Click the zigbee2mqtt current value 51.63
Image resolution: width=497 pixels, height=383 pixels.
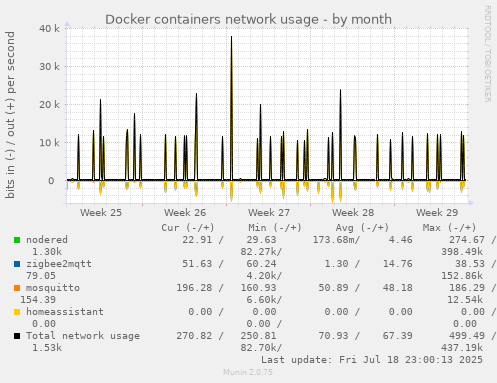click(x=197, y=264)
